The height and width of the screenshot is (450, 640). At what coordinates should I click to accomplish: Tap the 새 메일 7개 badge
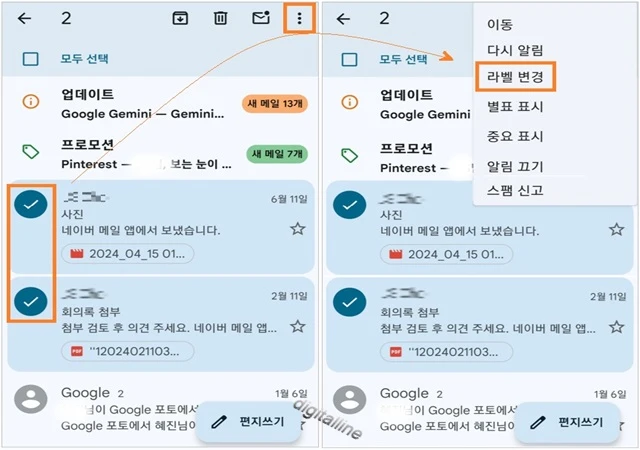(277, 154)
